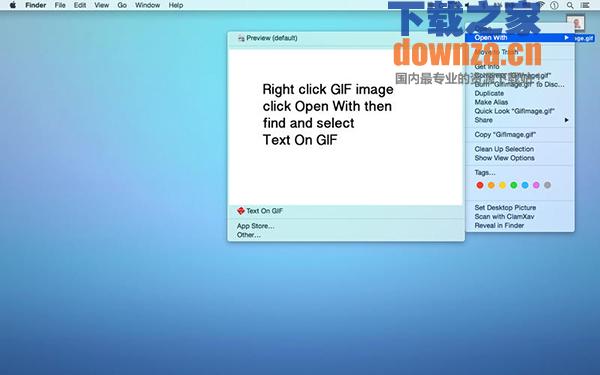Expand the Open With submenu arrow
The height and width of the screenshot is (375, 600).
[566, 38]
